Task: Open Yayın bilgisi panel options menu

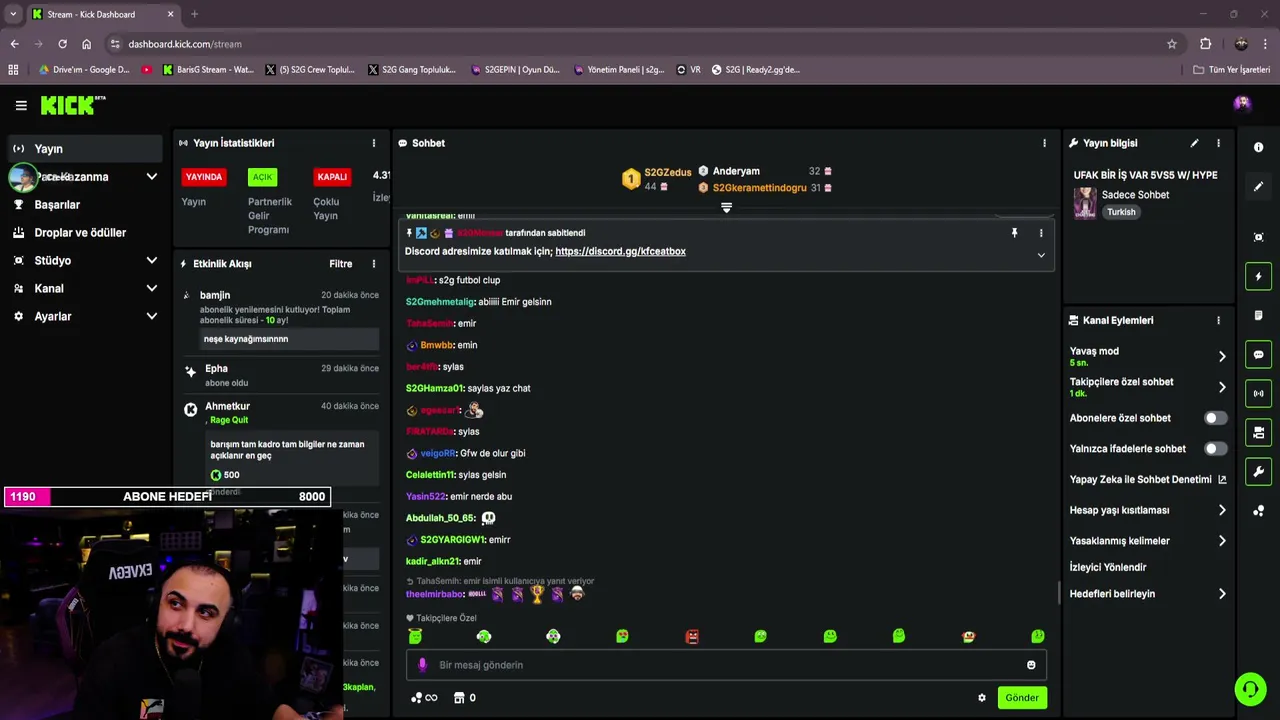Action: pyautogui.click(x=1218, y=143)
